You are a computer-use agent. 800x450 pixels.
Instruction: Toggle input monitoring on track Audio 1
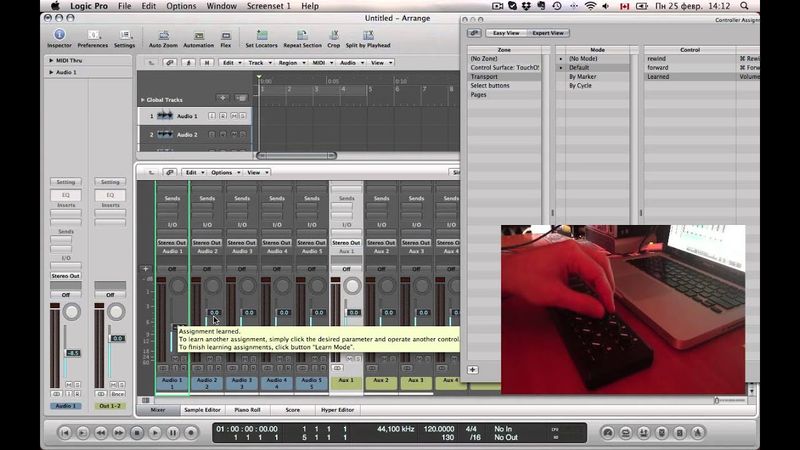(212, 116)
